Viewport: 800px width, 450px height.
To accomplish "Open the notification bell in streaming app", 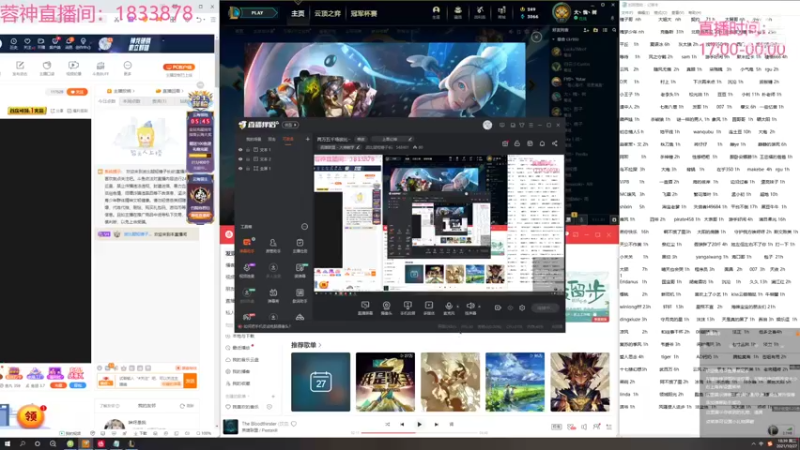I will 542,144.
